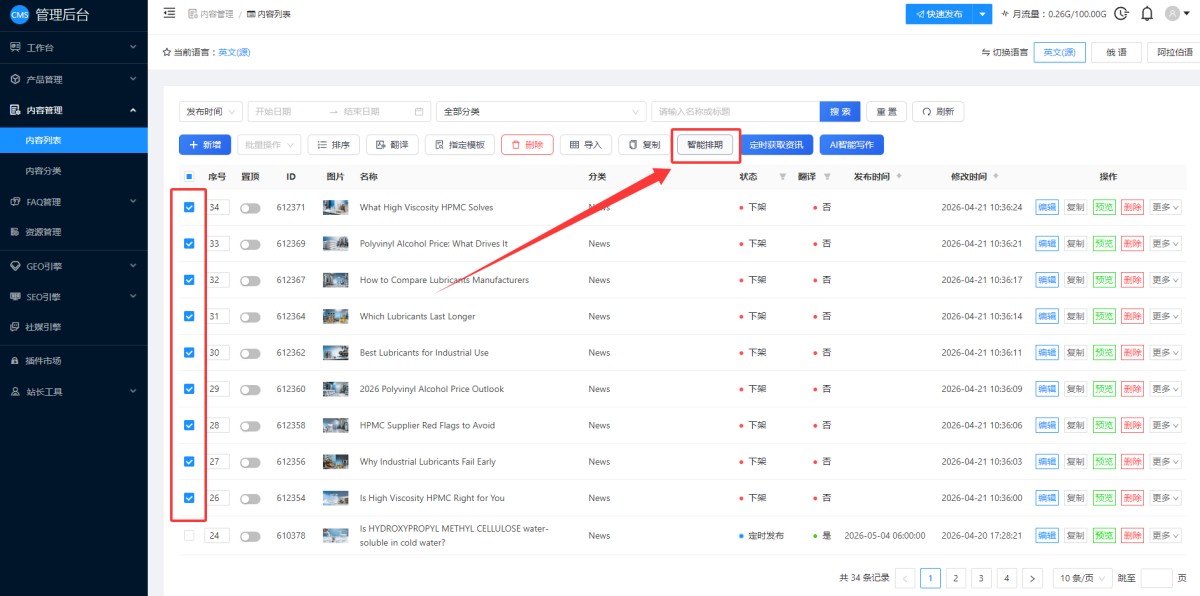
Task: Click the status column filter icon
Action: coord(782,177)
